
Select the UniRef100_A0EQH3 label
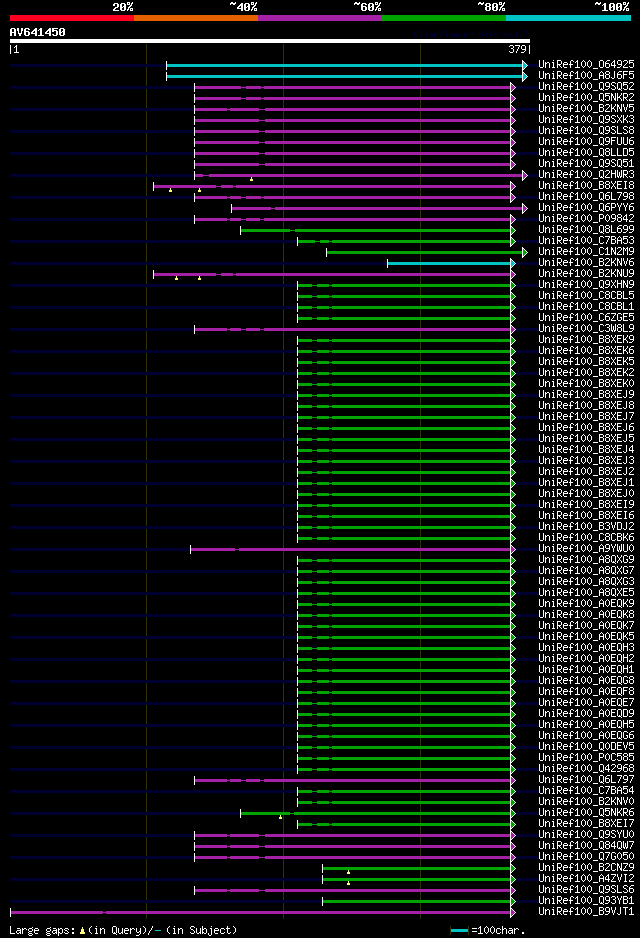point(586,647)
